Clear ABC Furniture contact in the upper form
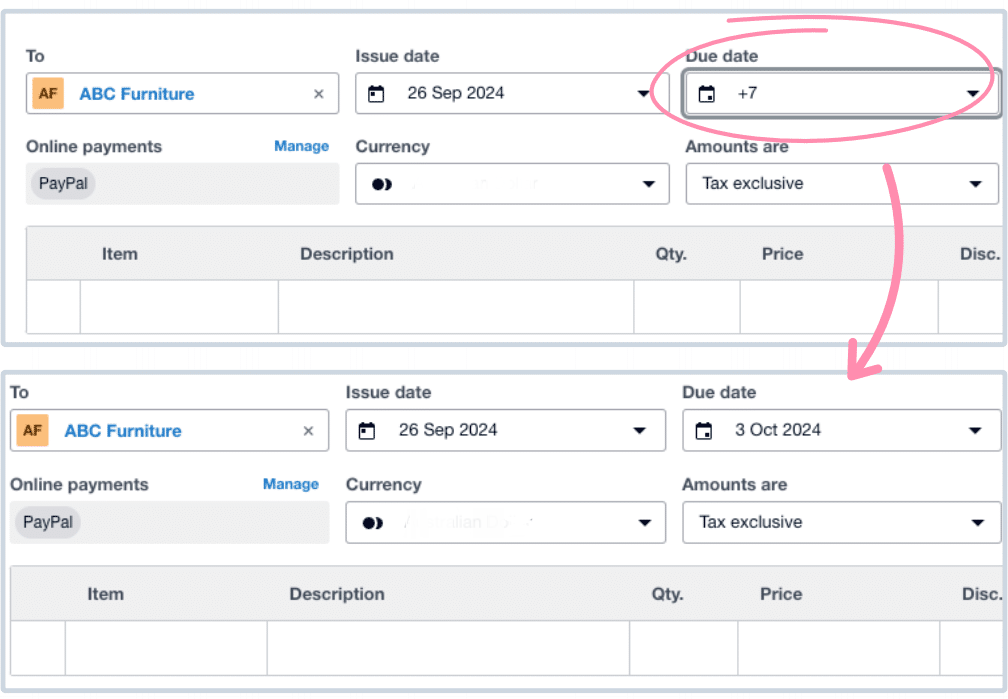Screen dimensions: 1008x699 click(319, 94)
